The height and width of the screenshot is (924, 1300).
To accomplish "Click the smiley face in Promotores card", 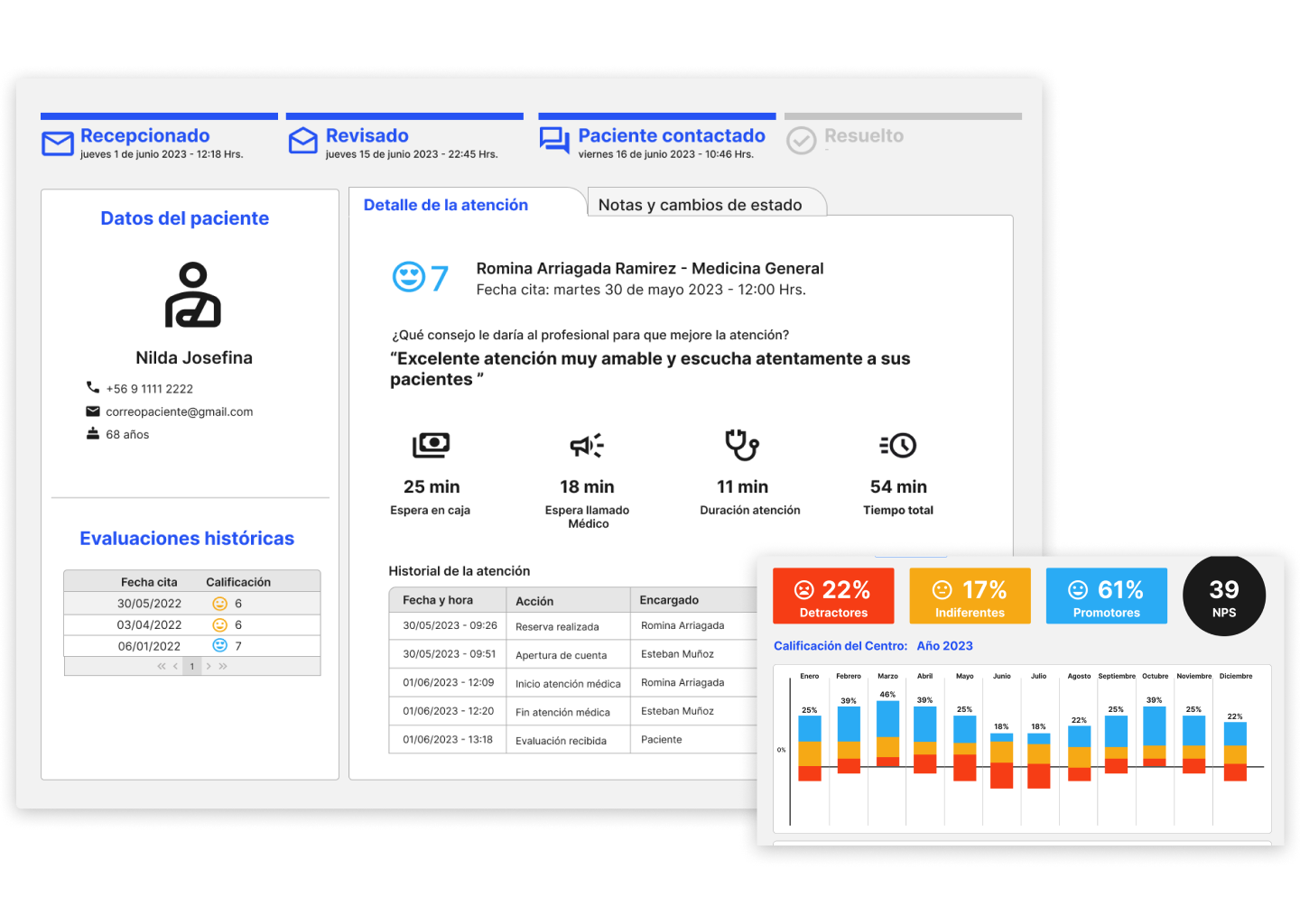I will click(1078, 589).
